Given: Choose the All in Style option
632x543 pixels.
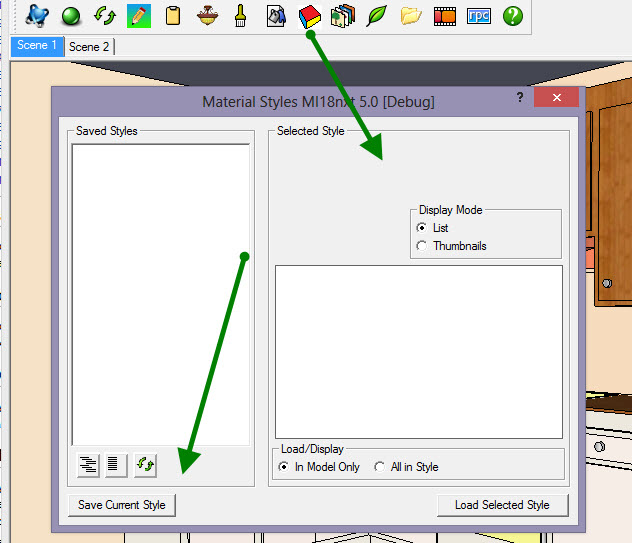Looking at the screenshot, I should pos(380,467).
